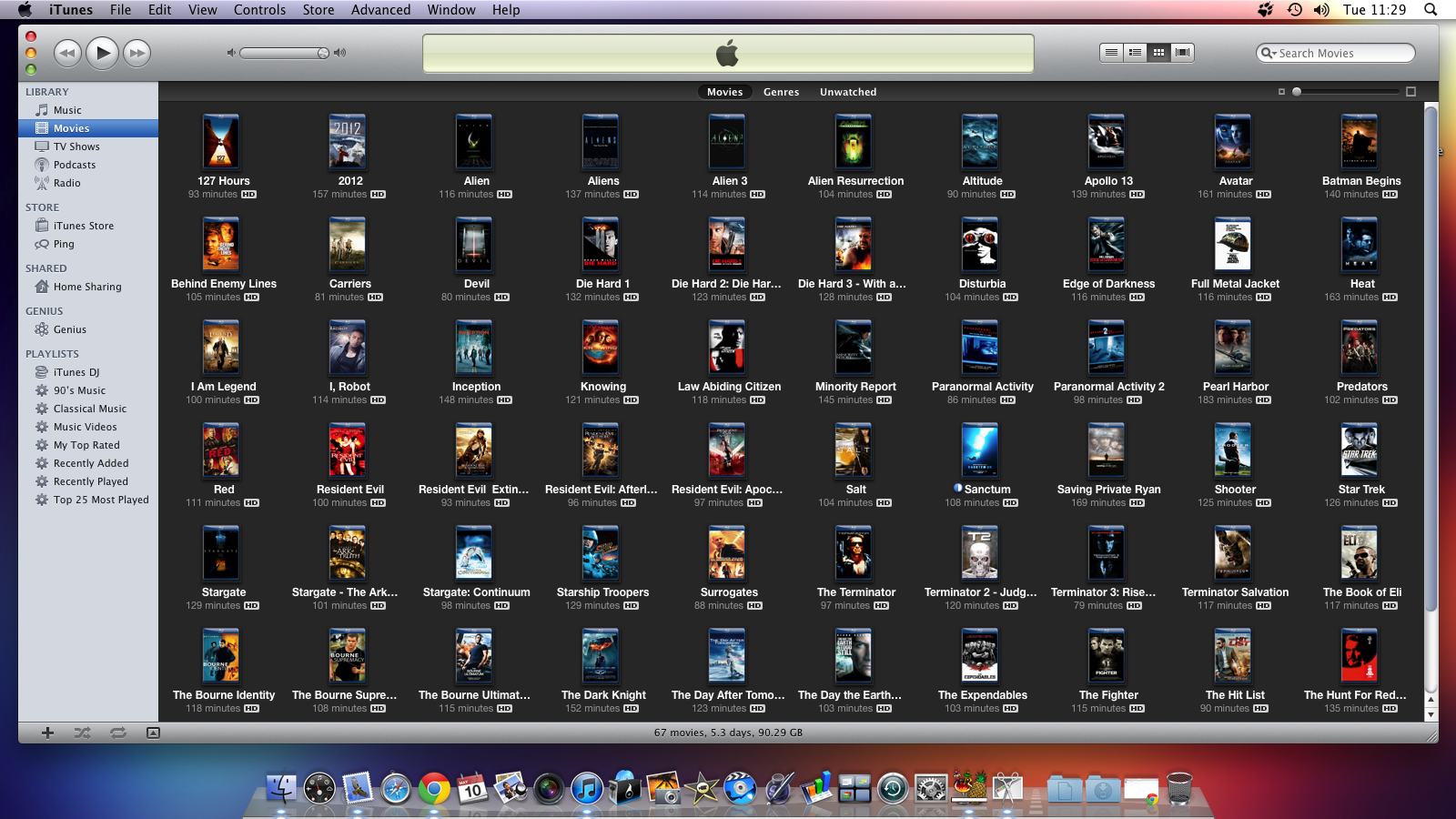Play the current selection with the Play button
Screen dimensions: 1456x819
(103, 53)
